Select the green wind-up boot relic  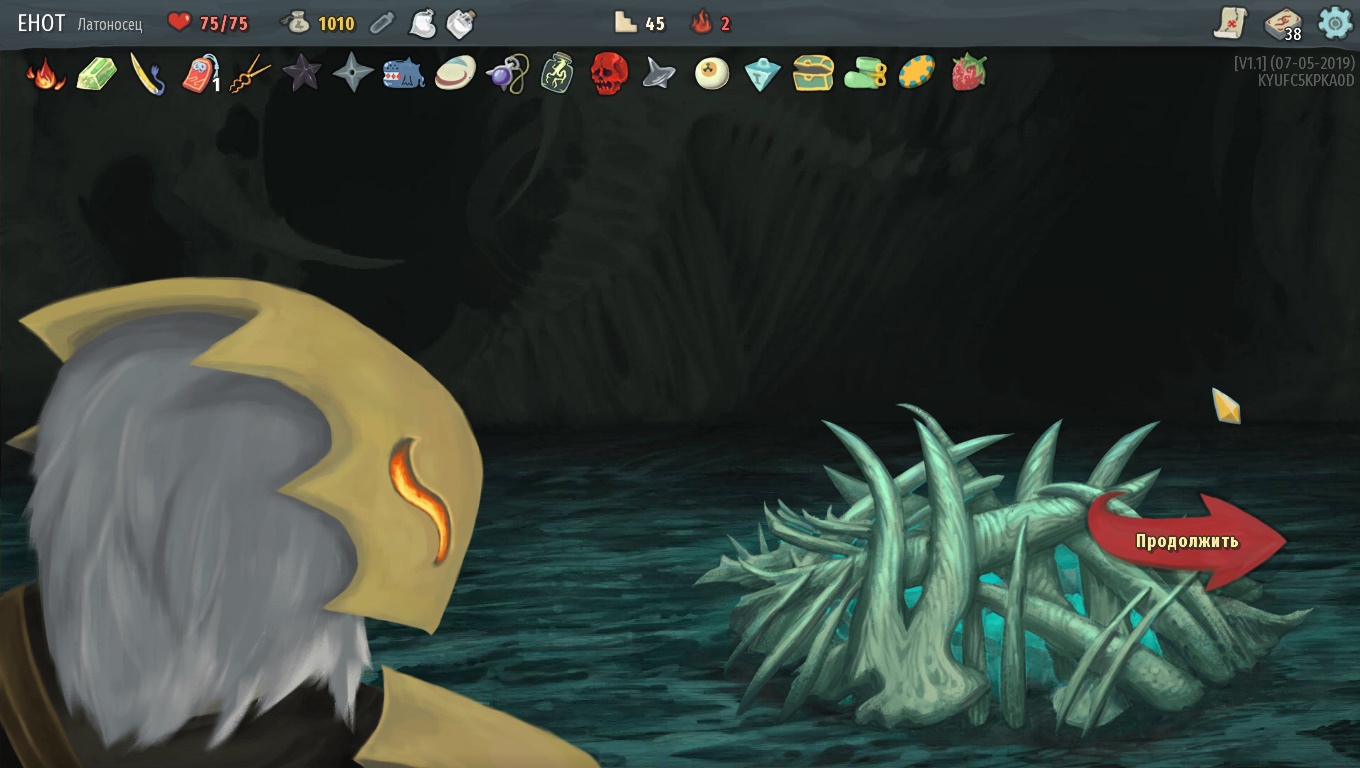pyautogui.click(x=866, y=73)
